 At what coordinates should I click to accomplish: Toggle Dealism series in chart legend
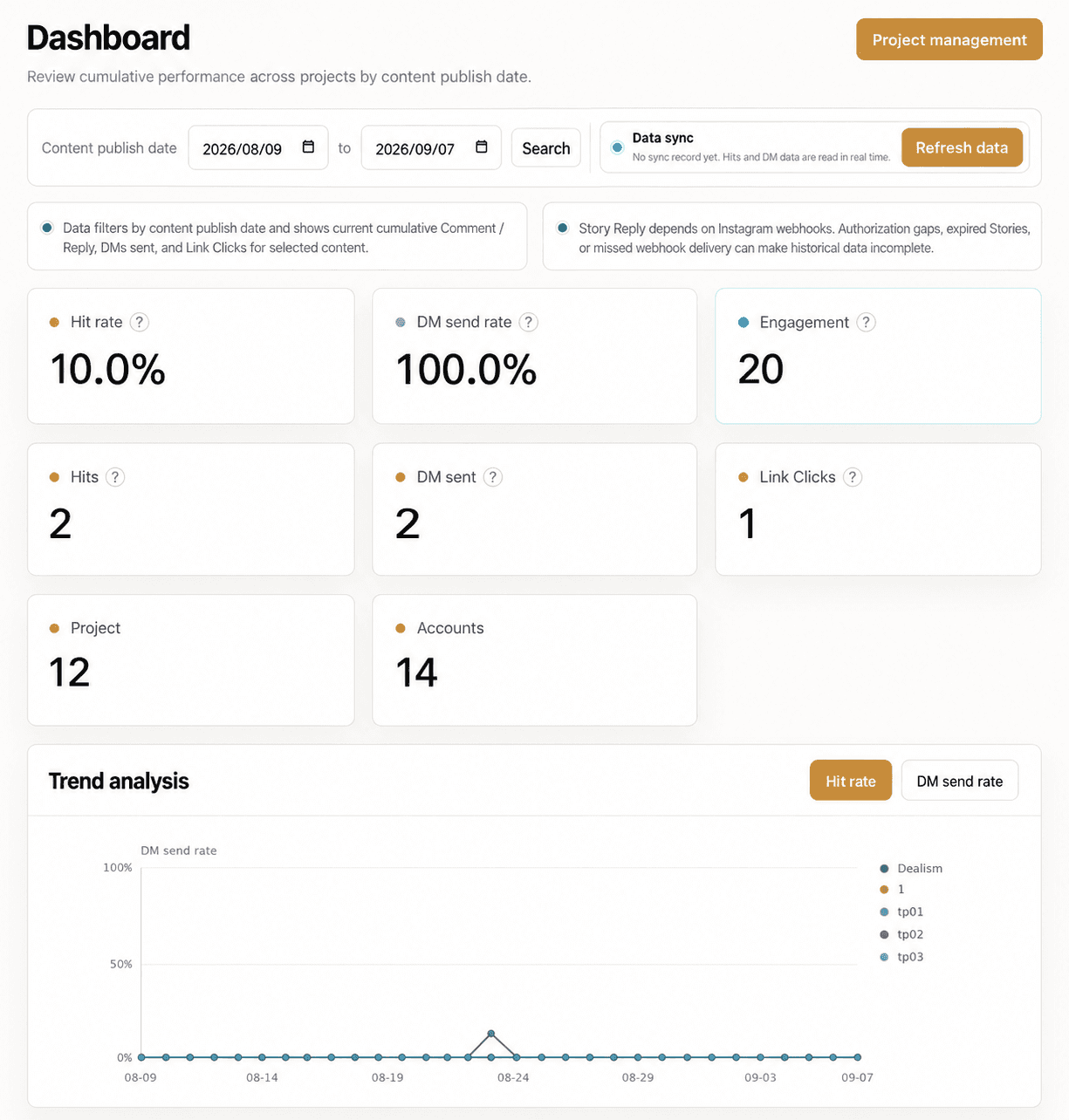point(911,869)
